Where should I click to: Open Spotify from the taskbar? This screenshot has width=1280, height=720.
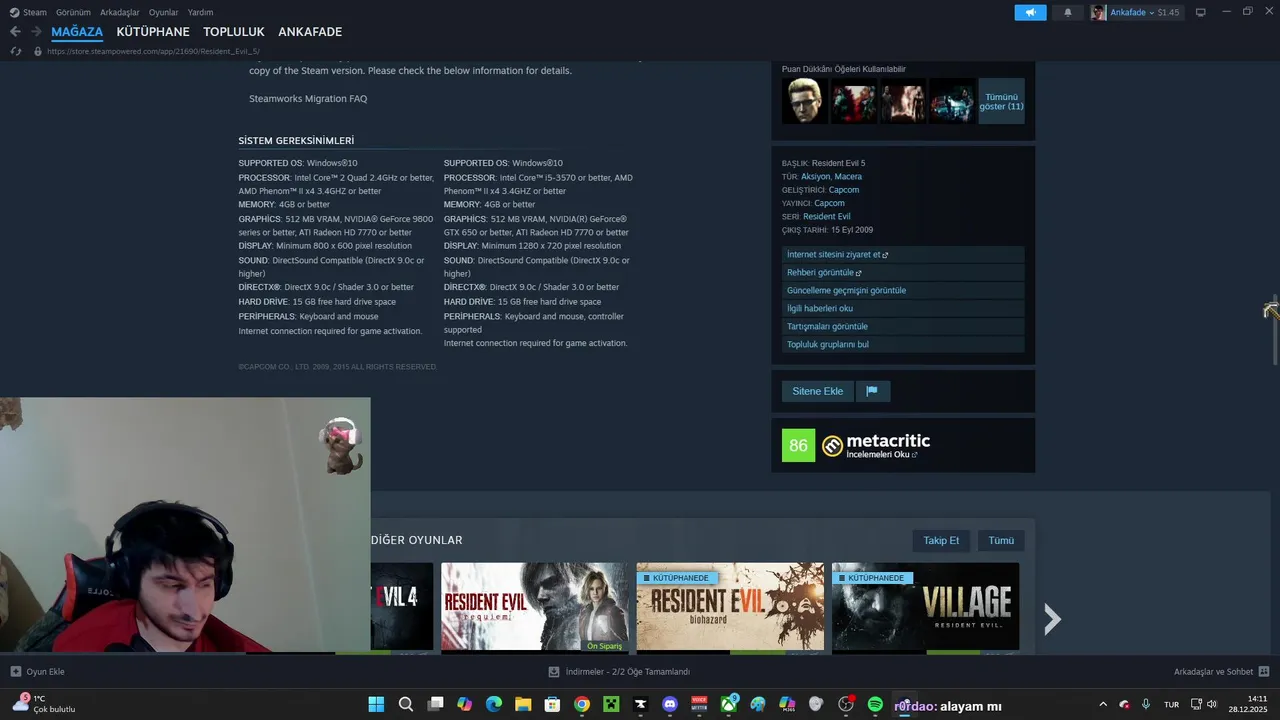(875, 704)
